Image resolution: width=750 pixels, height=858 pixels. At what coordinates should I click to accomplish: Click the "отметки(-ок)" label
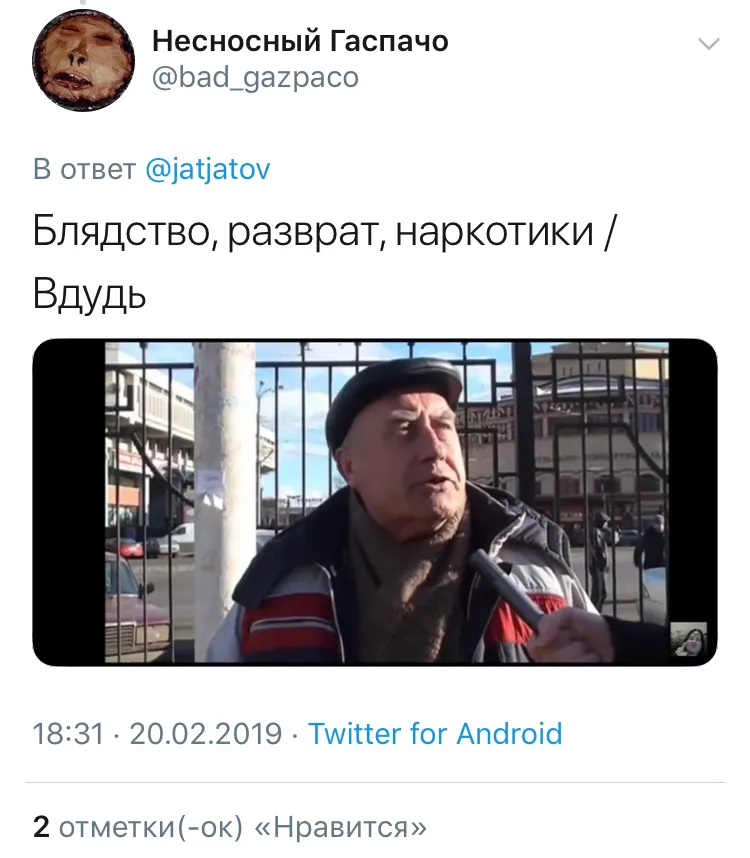pyautogui.click(x=150, y=827)
